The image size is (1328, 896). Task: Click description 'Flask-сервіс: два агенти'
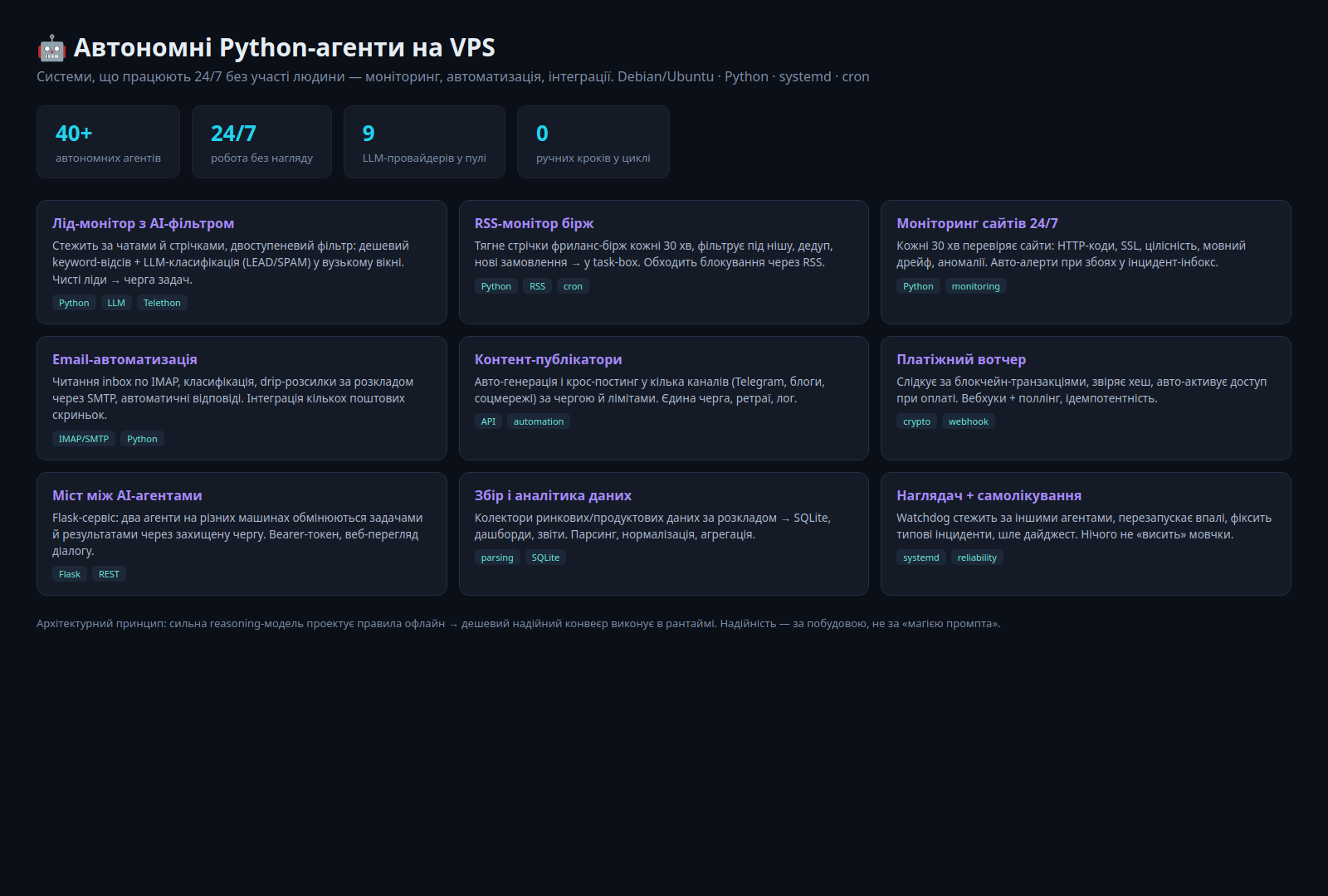coord(237,534)
